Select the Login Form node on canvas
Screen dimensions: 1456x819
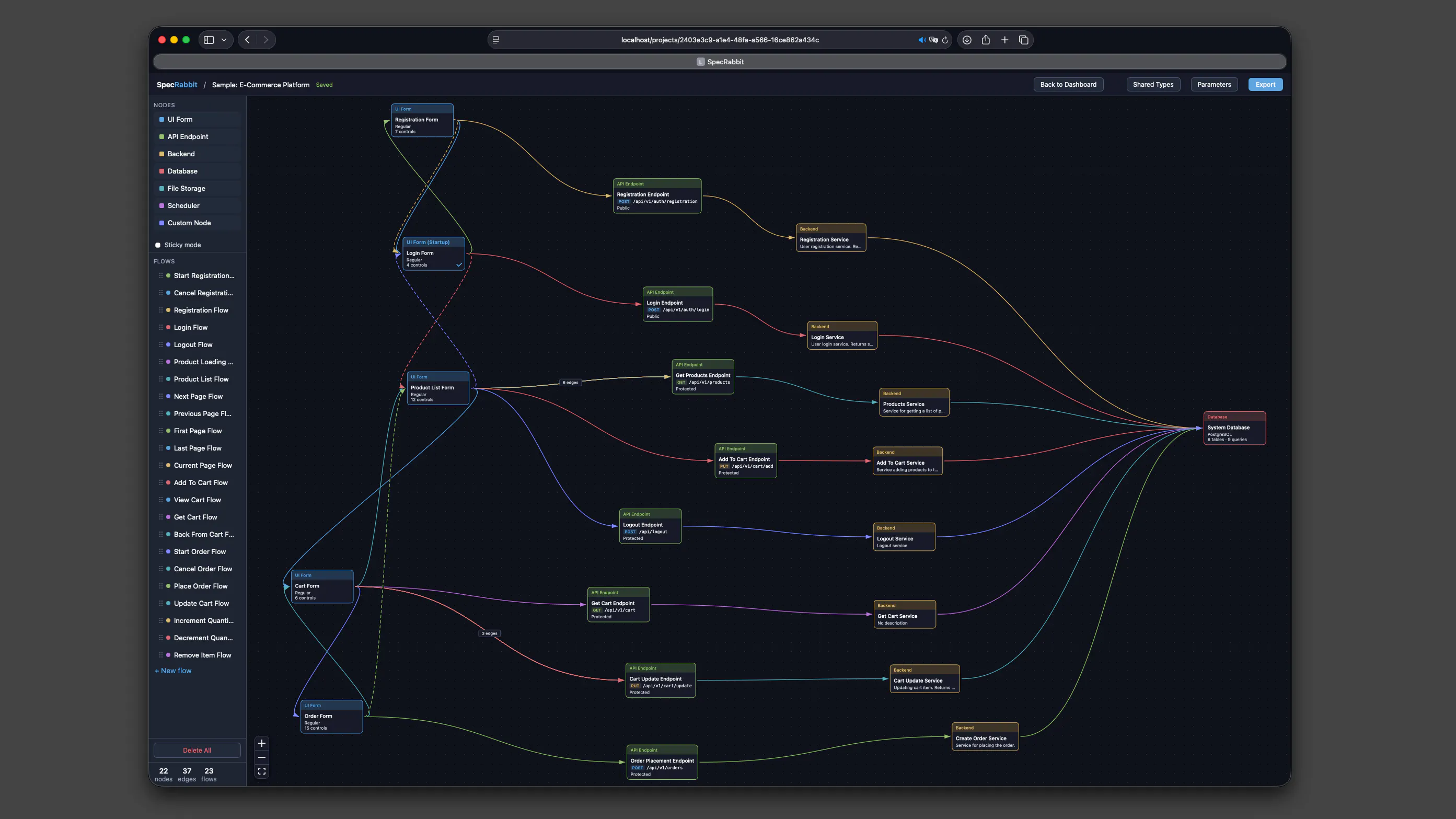coord(434,254)
